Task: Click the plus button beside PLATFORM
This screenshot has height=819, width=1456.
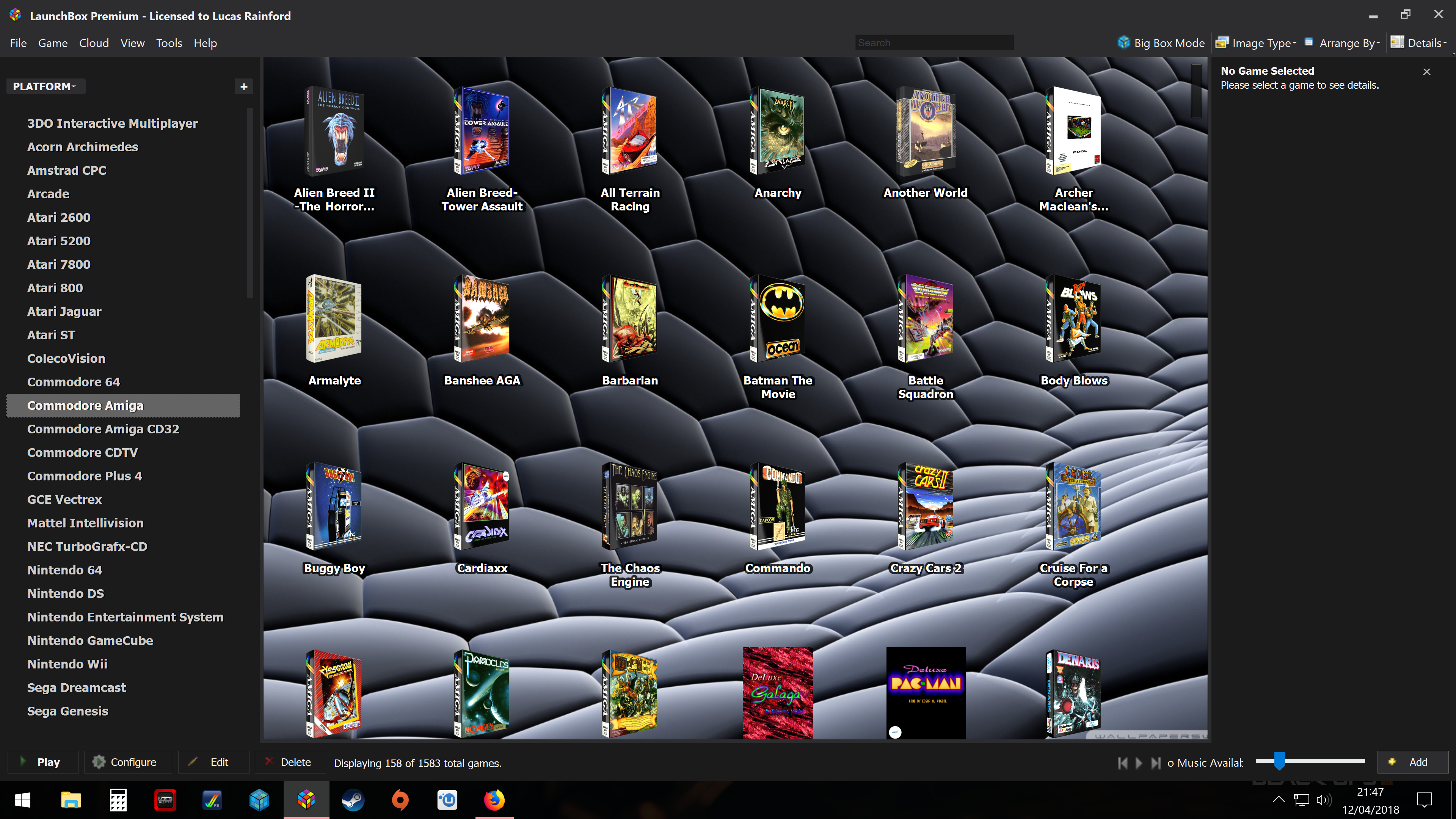Action: point(243,86)
